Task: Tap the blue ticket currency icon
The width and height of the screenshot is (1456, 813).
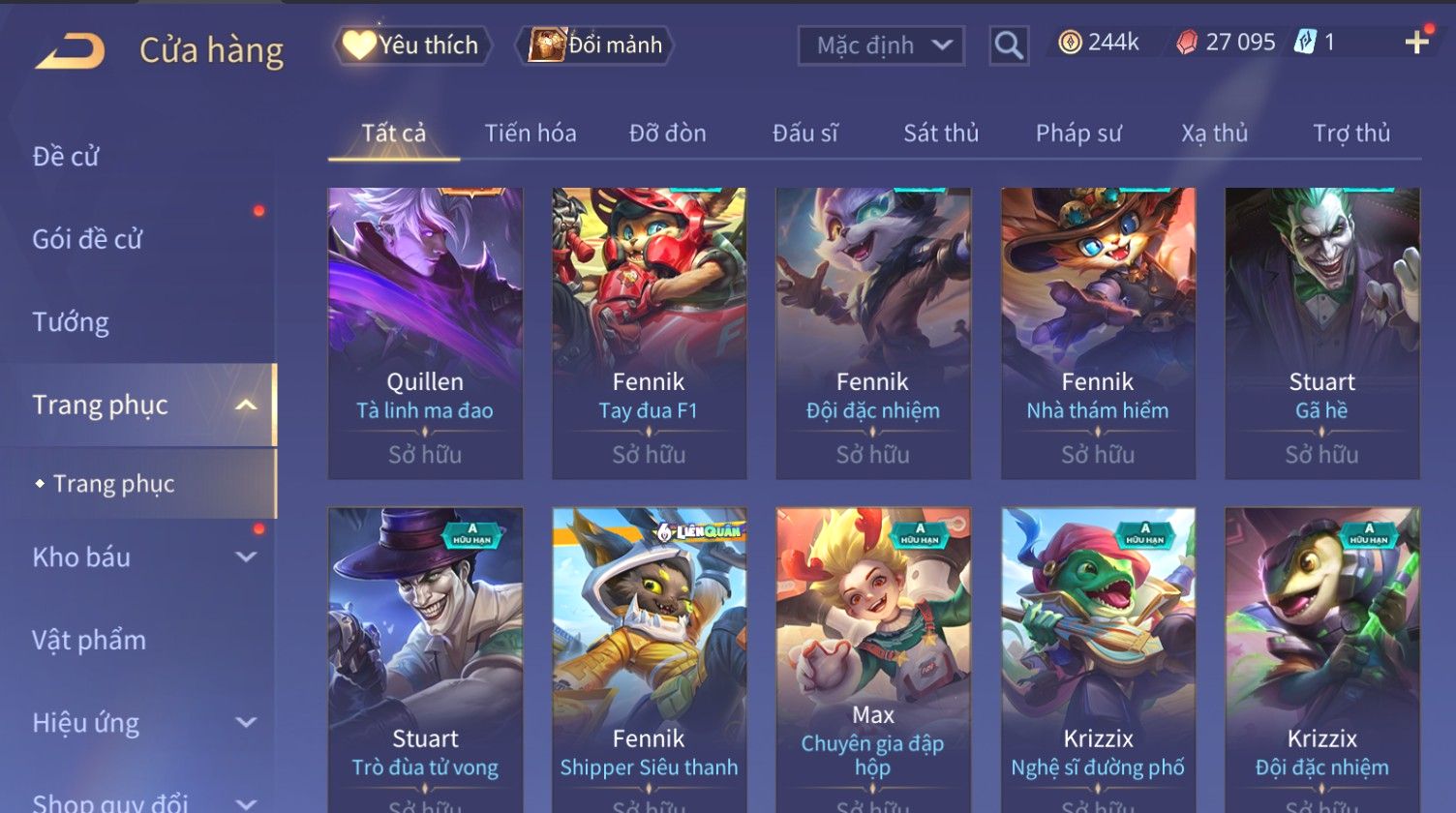Action: [1305, 43]
